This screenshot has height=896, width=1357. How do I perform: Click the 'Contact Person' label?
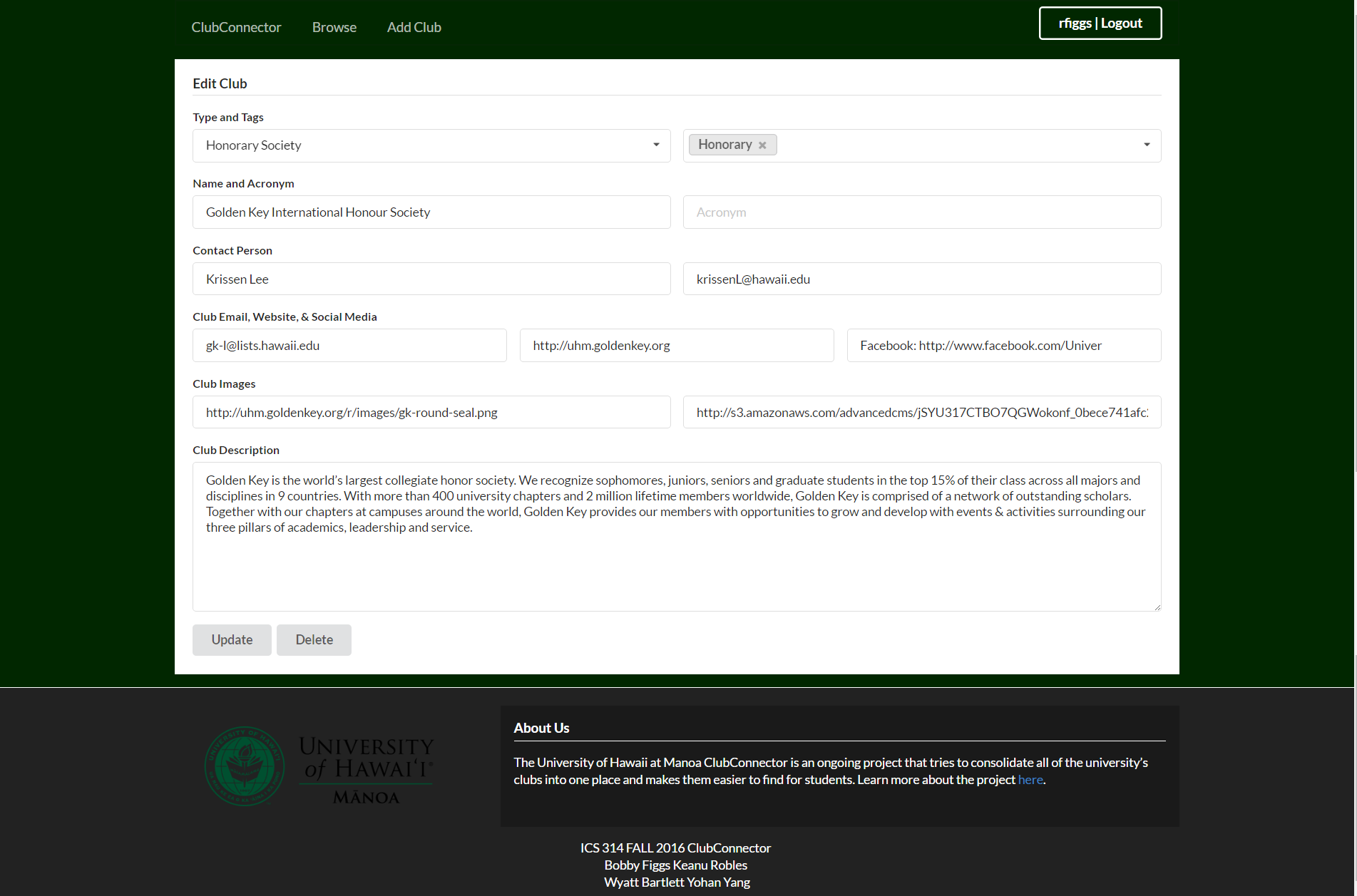232,251
